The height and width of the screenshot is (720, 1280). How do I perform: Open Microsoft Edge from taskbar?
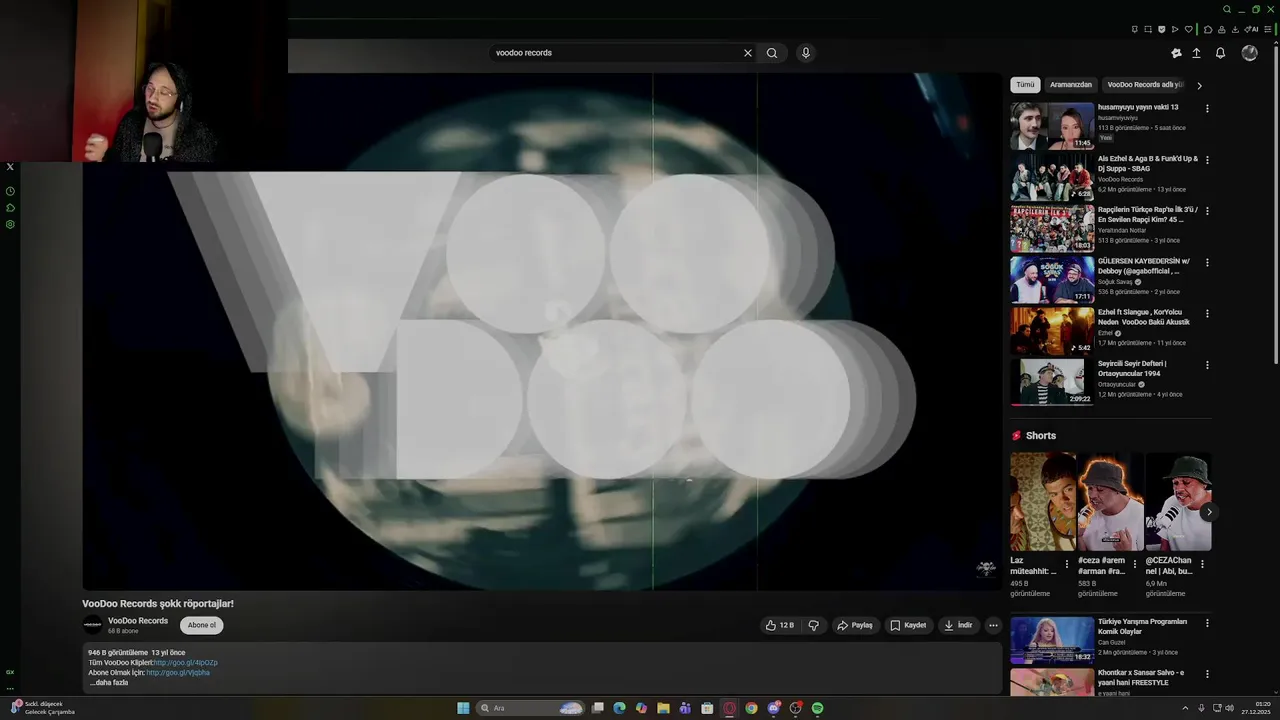[x=619, y=708]
